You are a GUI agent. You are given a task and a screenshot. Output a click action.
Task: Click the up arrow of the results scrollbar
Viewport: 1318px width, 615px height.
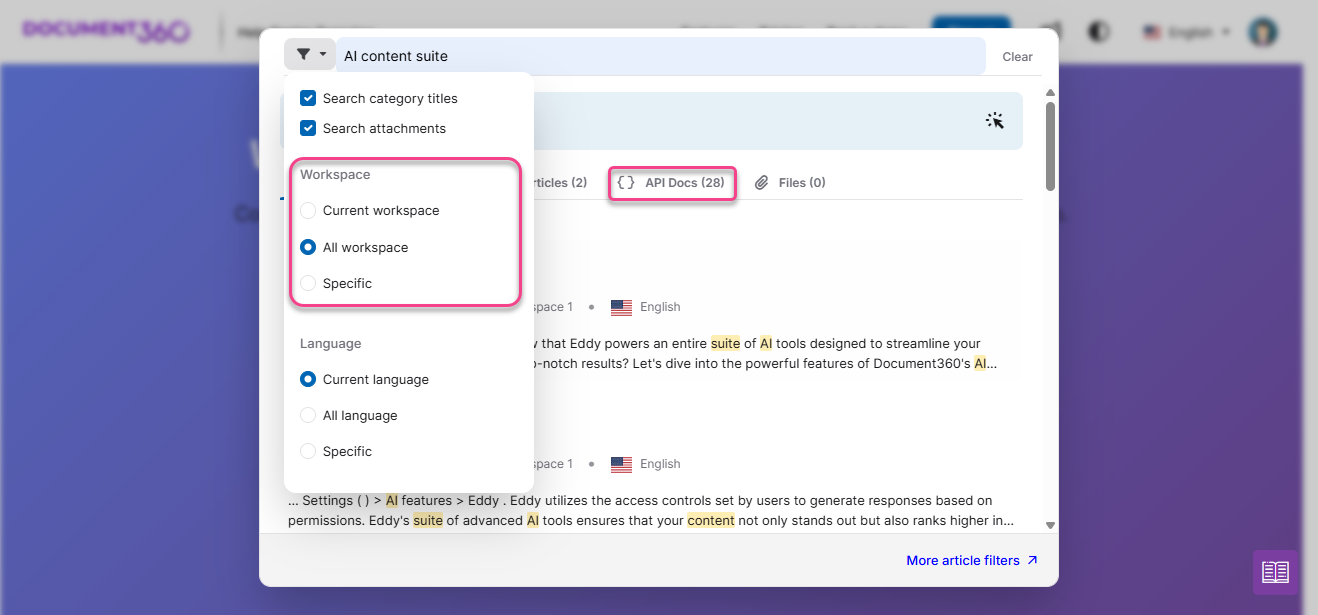click(1050, 93)
